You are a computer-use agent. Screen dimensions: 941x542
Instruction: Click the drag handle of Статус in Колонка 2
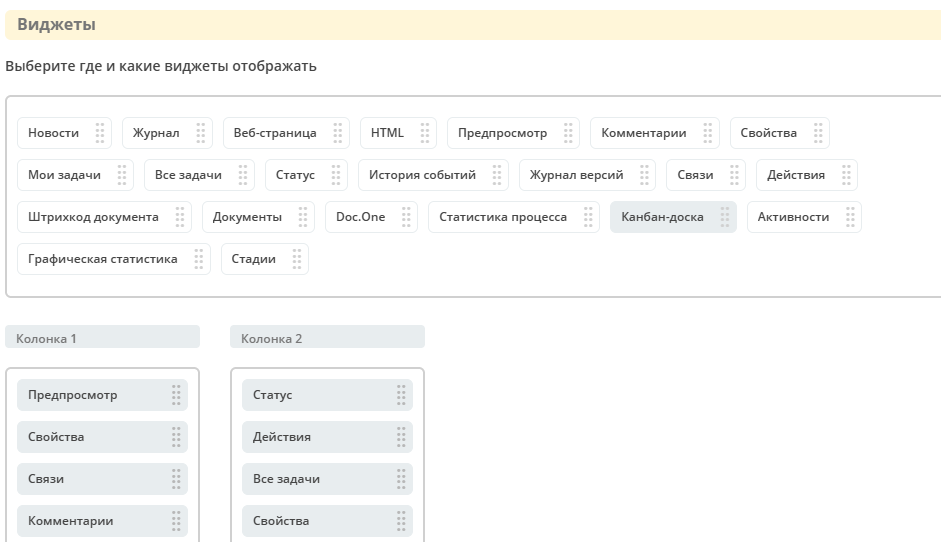(401, 395)
